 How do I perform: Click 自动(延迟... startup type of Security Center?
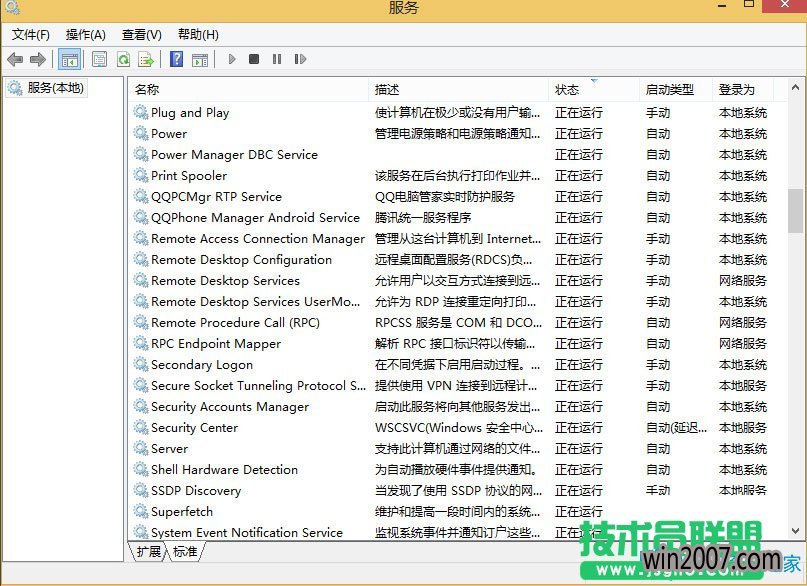pyautogui.click(x=676, y=428)
